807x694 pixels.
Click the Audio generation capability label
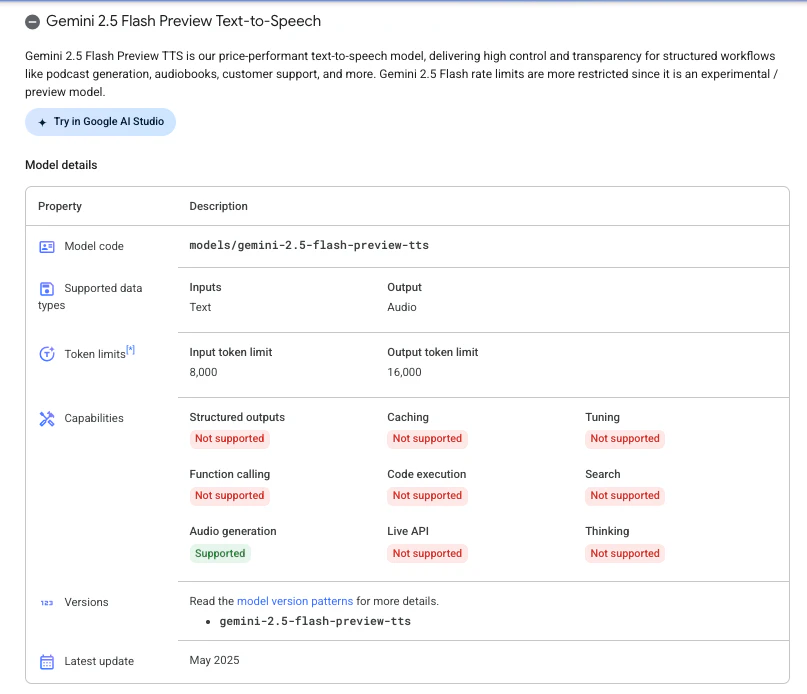233,531
